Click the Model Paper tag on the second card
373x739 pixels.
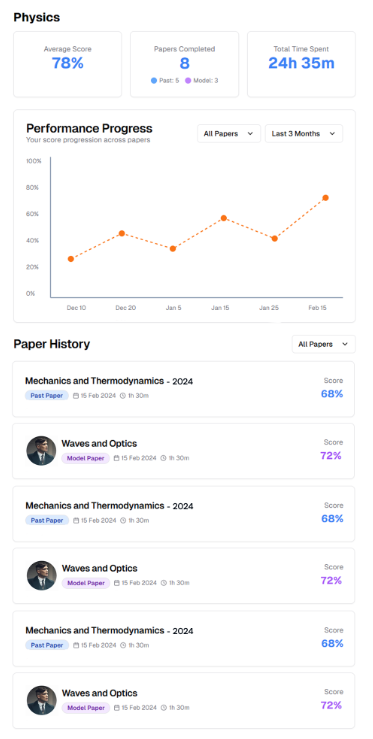coord(85,458)
